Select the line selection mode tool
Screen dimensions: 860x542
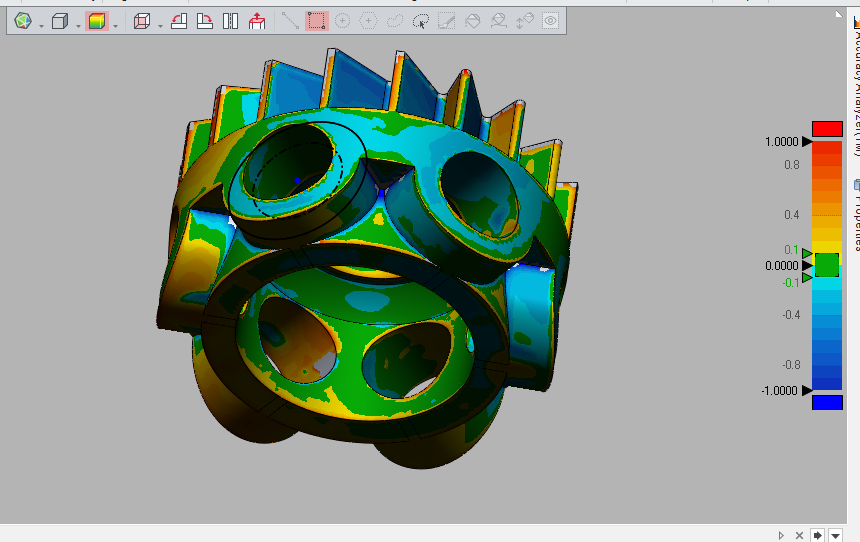[x=290, y=21]
